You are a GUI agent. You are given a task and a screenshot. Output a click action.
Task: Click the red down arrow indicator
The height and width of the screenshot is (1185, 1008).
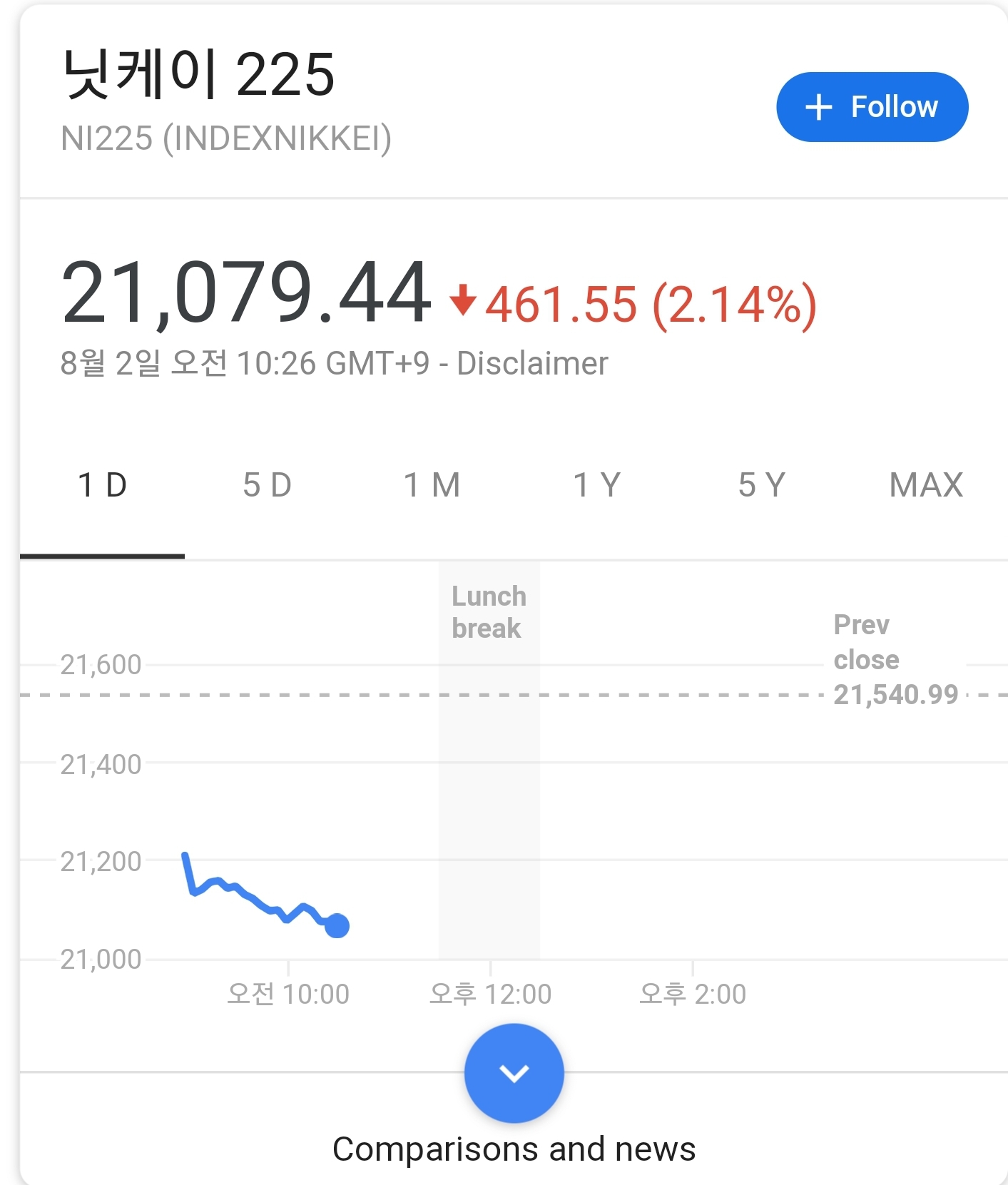click(x=462, y=300)
